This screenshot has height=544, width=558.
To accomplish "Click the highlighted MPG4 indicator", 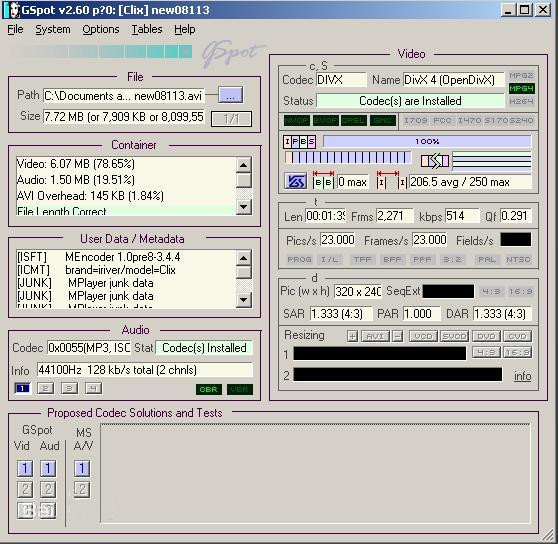I will [521, 88].
